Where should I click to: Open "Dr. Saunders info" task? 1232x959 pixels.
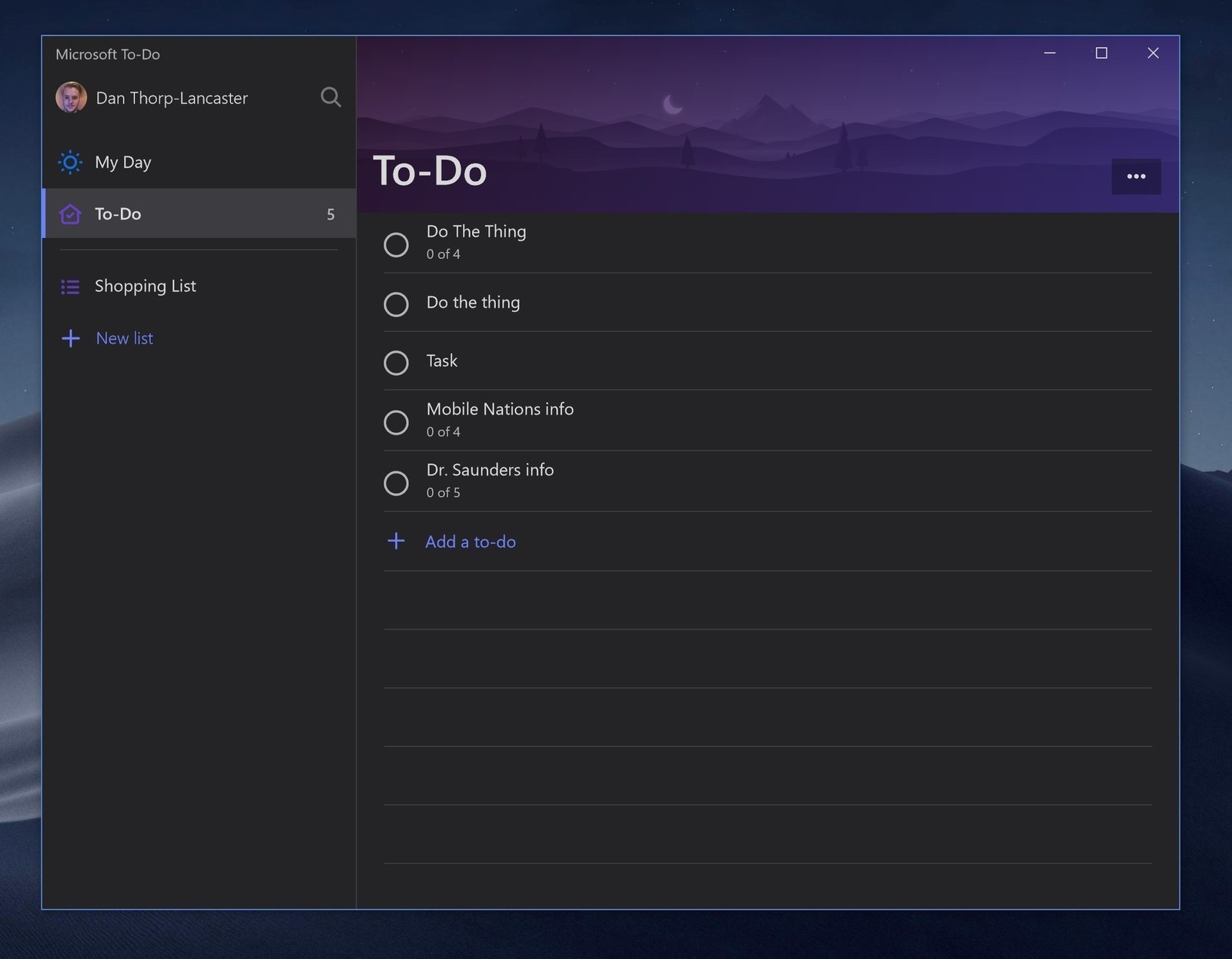(x=768, y=481)
